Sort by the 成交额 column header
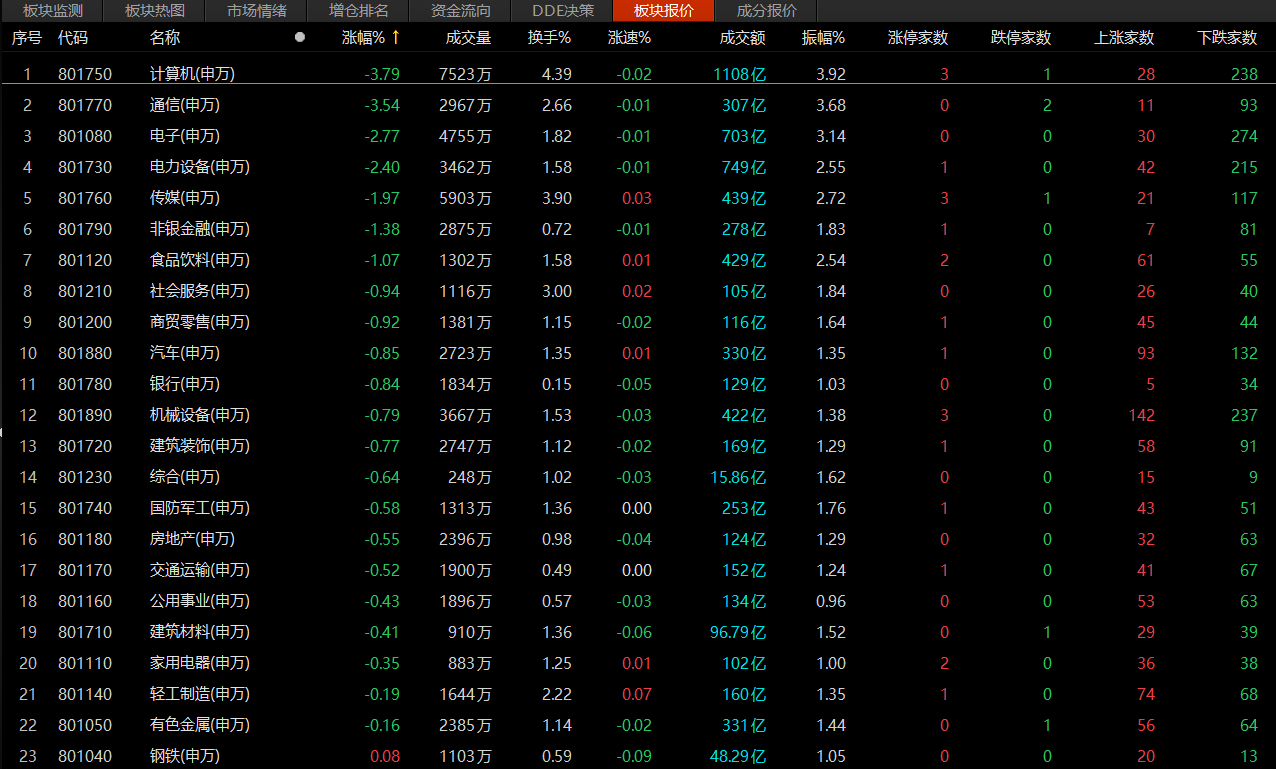Image resolution: width=1276 pixels, height=769 pixels. pyautogui.click(x=743, y=37)
